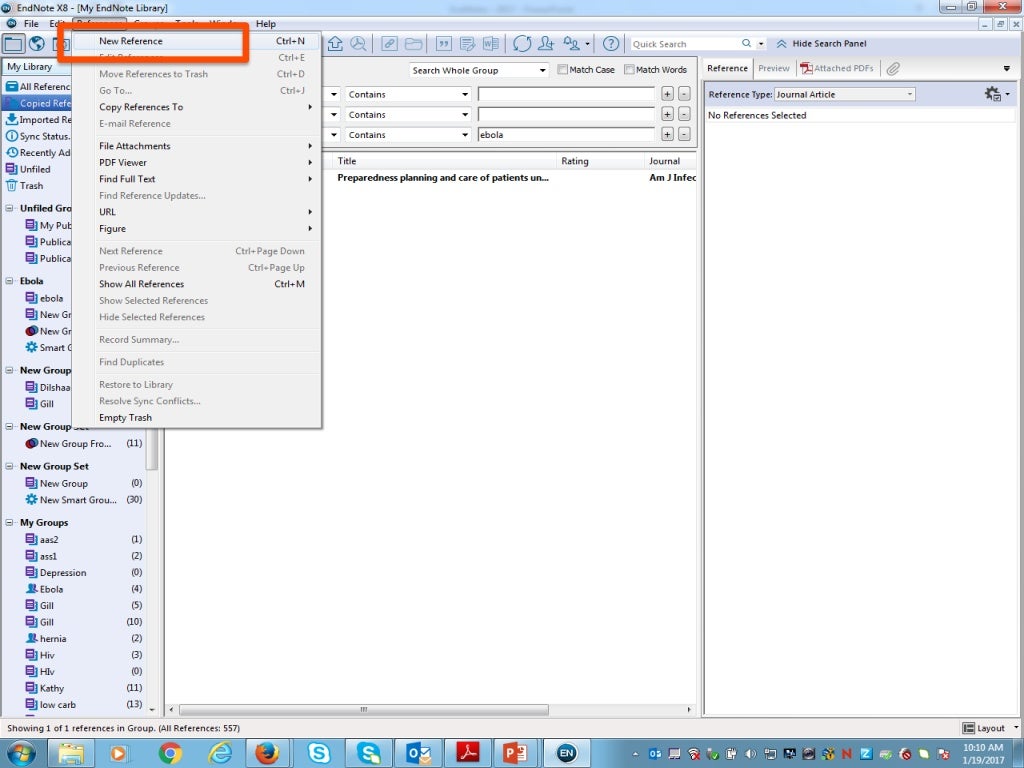Open the Quick Search options dropdown arrow
1024x768 pixels.
click(x=761, y=44)
